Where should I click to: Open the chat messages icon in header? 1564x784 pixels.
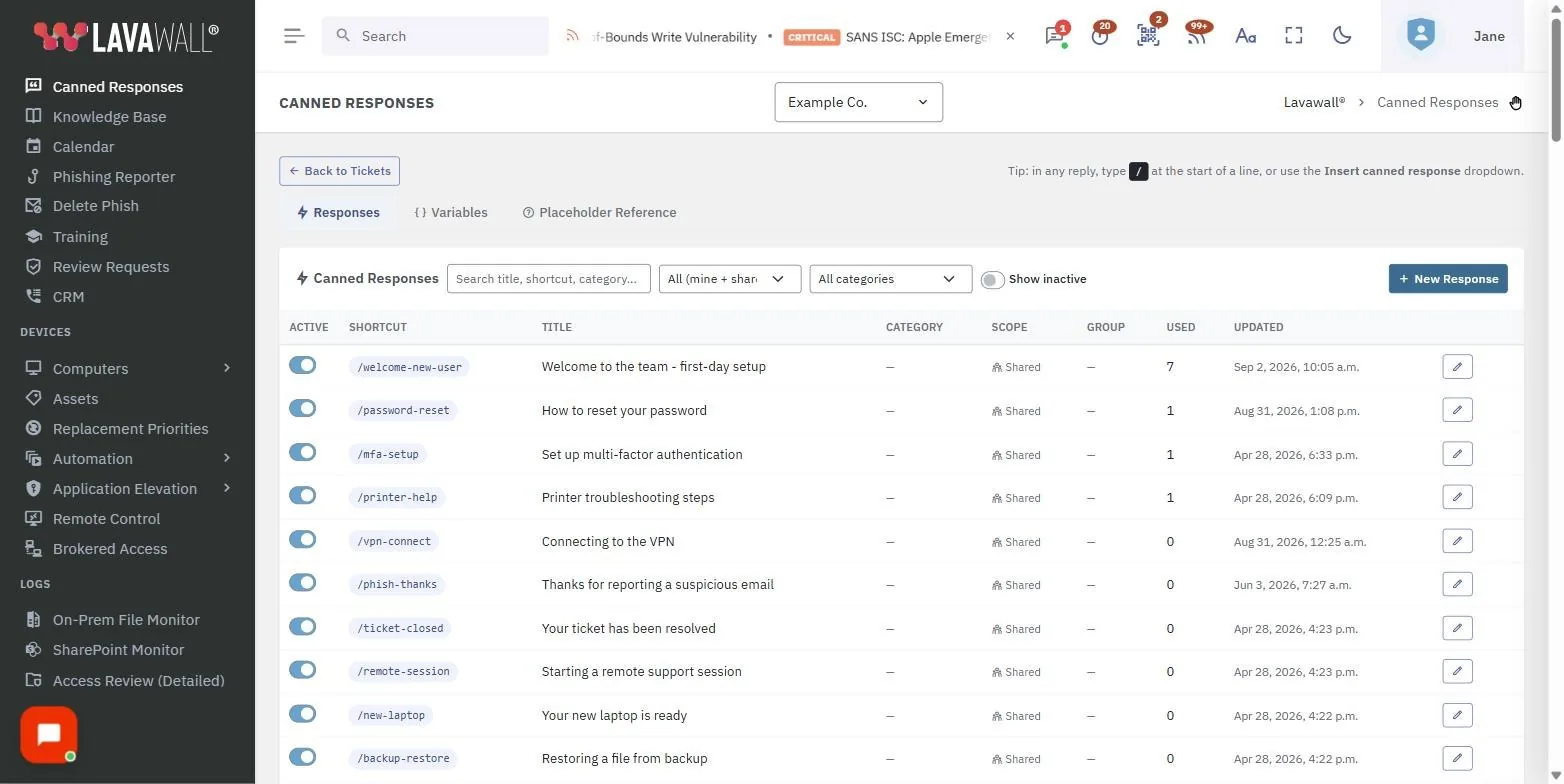pos(1054,36)
